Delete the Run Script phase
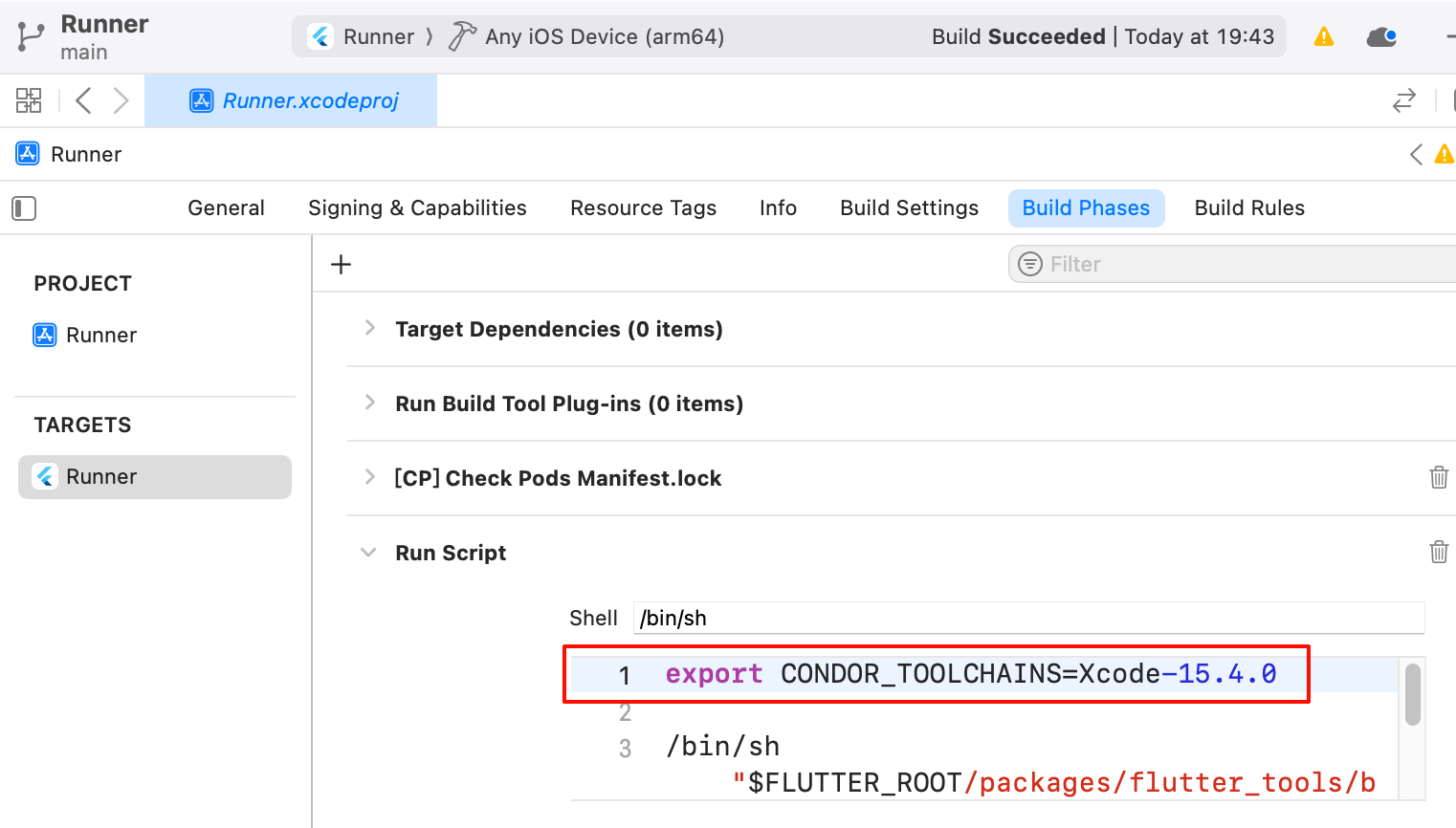 click(1438, 552)
